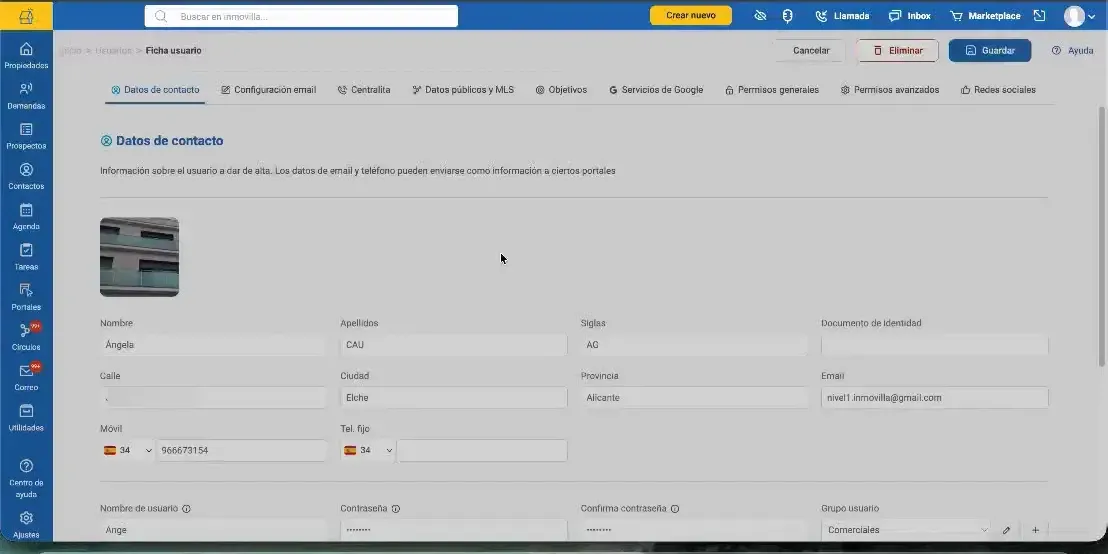
Task: Open Tareas in the sidebar
Action: click(26, 257)
